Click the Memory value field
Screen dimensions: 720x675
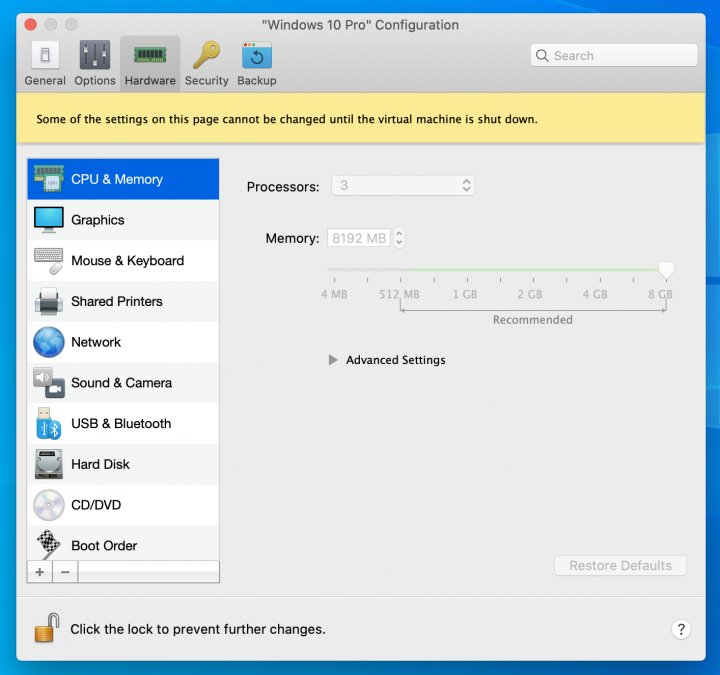click(x=359, y=238)
